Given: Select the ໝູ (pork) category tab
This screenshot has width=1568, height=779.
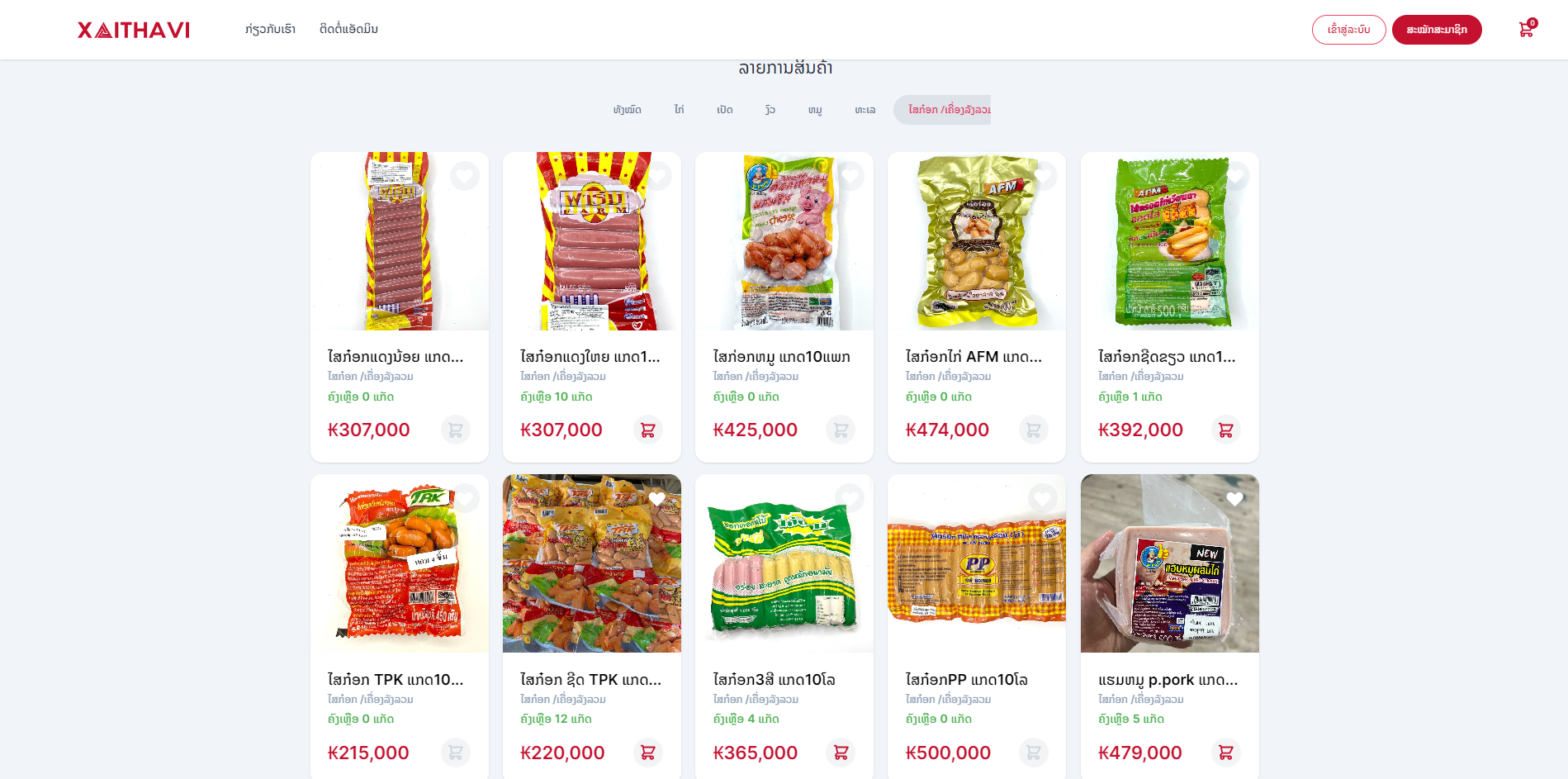Looking at the screenshot, I should pyautogui.click(x=815, y=110).
